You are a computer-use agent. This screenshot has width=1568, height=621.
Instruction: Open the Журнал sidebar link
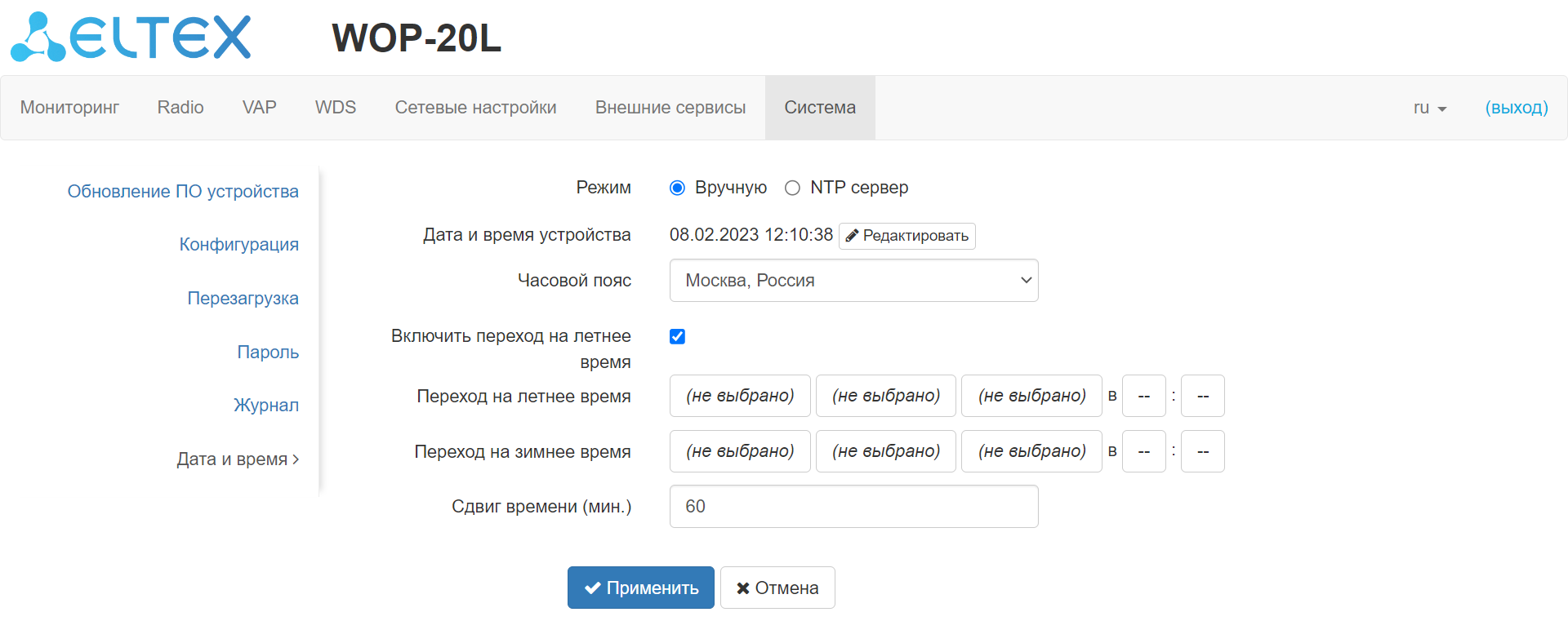[266, 406]
